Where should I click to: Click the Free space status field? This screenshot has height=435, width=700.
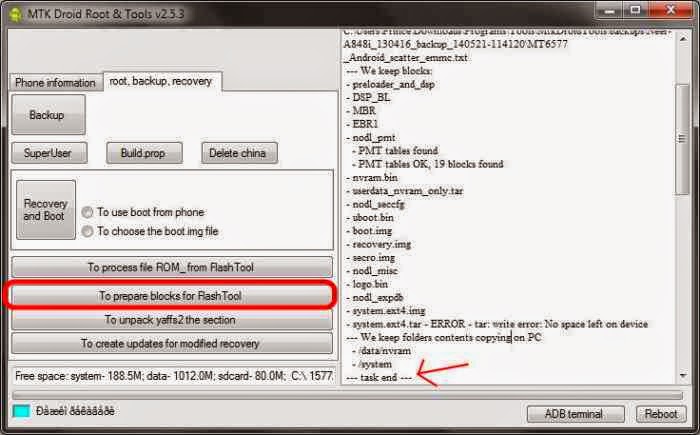(x=173, y=376)
